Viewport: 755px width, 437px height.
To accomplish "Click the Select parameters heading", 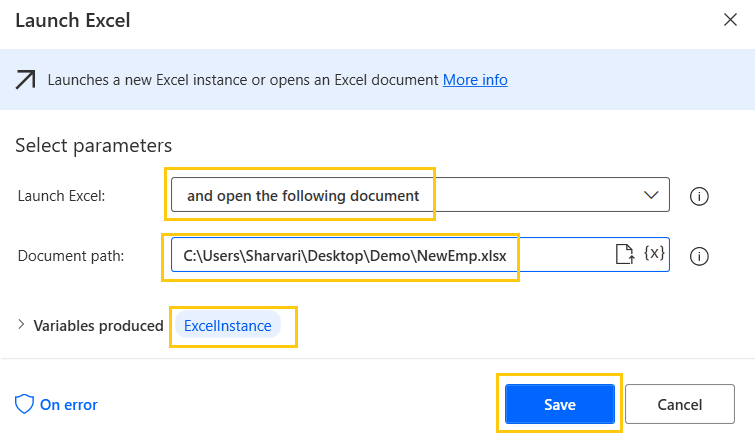I will point(93,145).
